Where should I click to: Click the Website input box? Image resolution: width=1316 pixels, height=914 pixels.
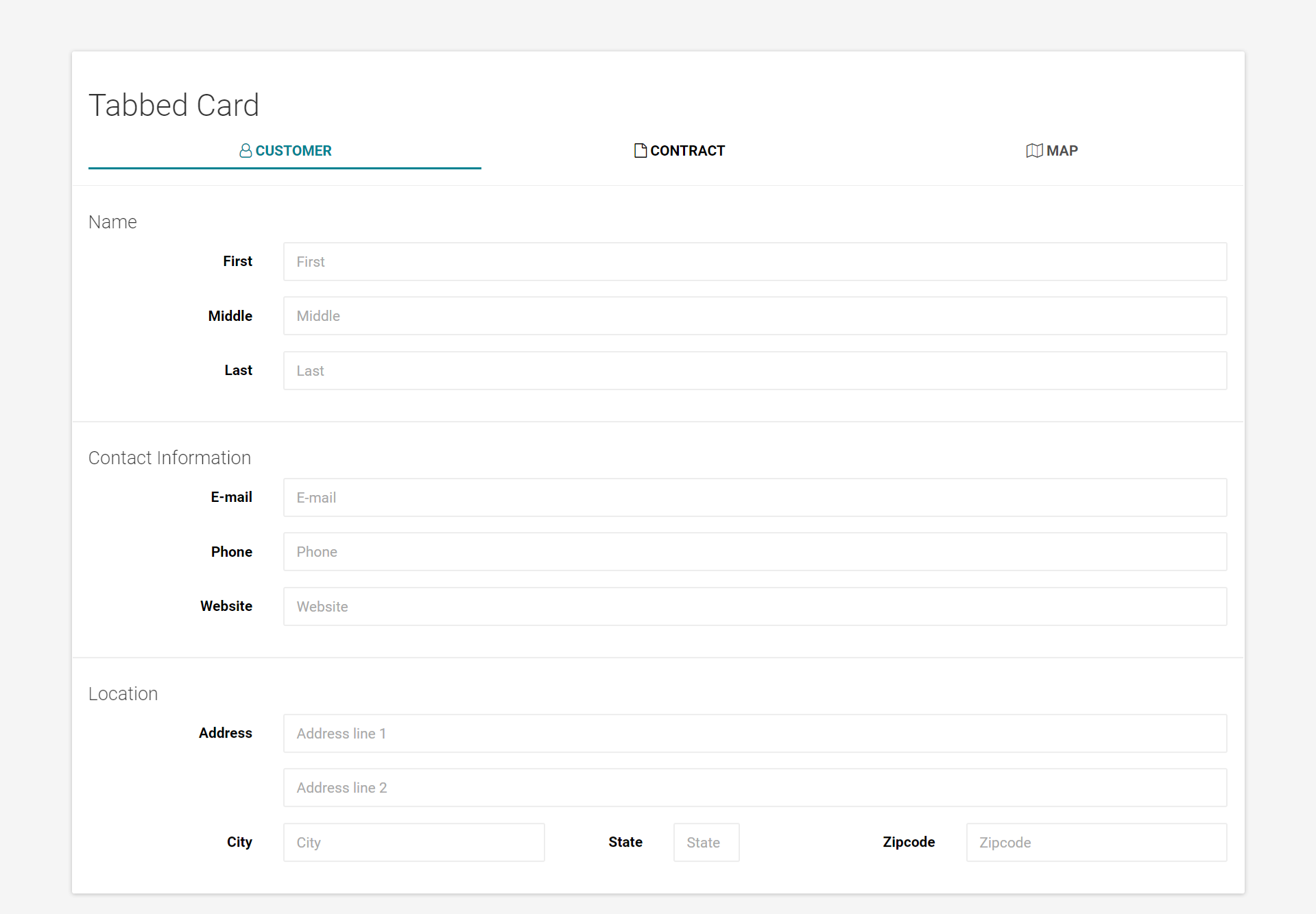coord(754,607)
